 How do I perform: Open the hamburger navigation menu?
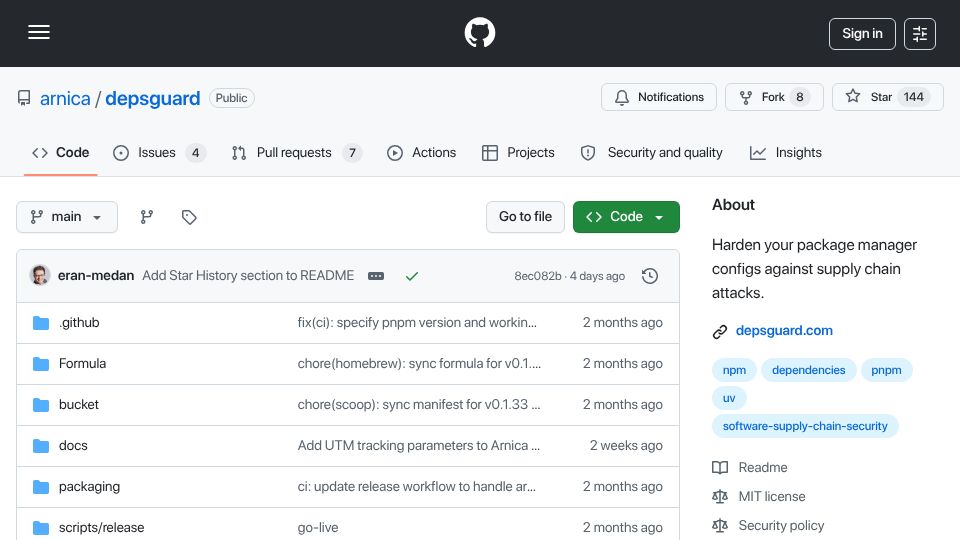(39, 32)
